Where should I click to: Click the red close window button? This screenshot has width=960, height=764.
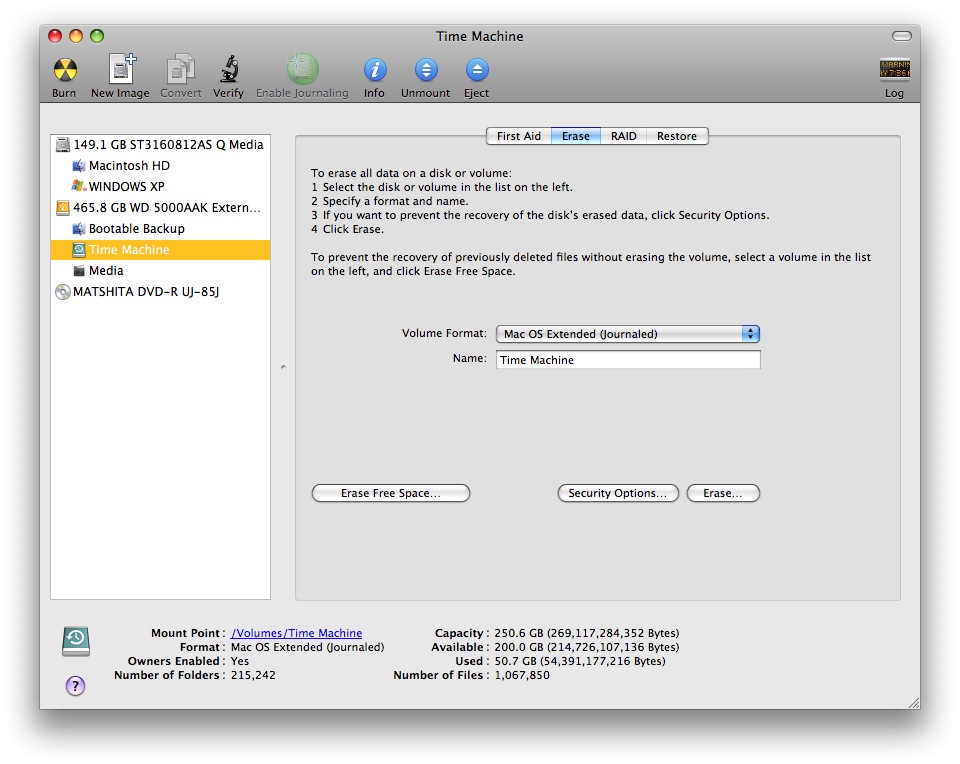click(x=55, y=36)
